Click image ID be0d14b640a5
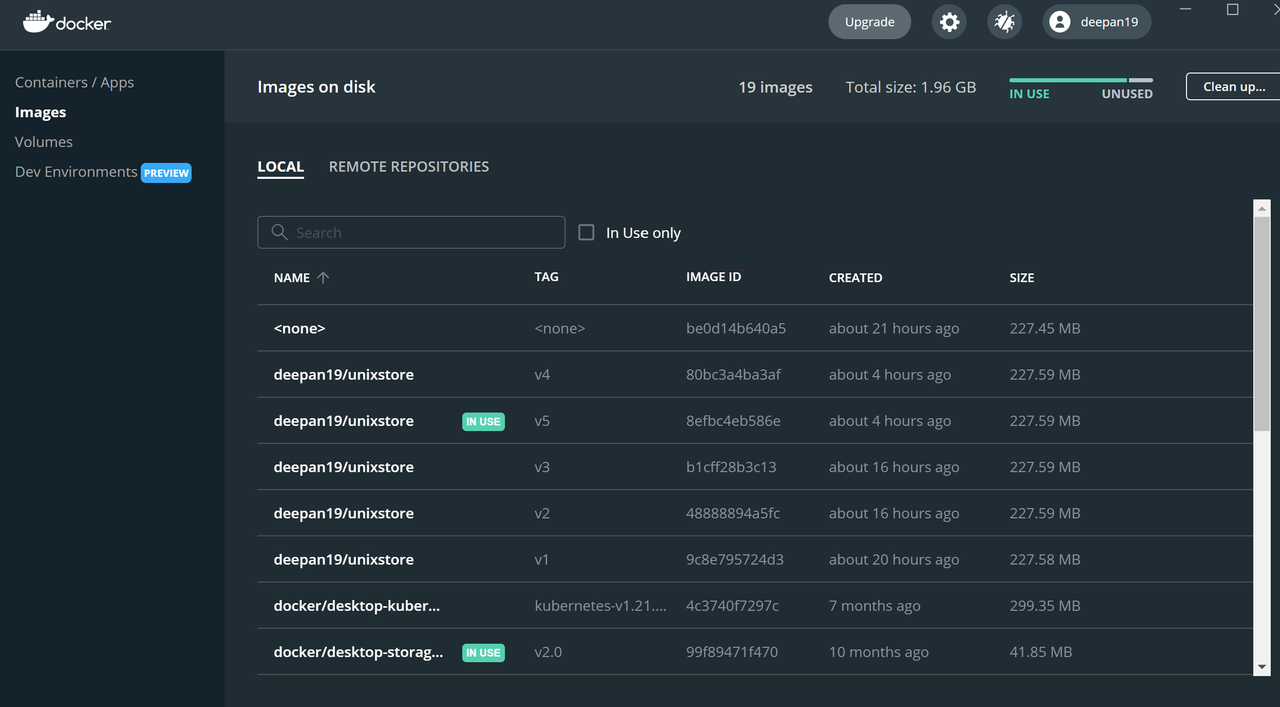Viewport: 1280px width, 707px height. 736,328
